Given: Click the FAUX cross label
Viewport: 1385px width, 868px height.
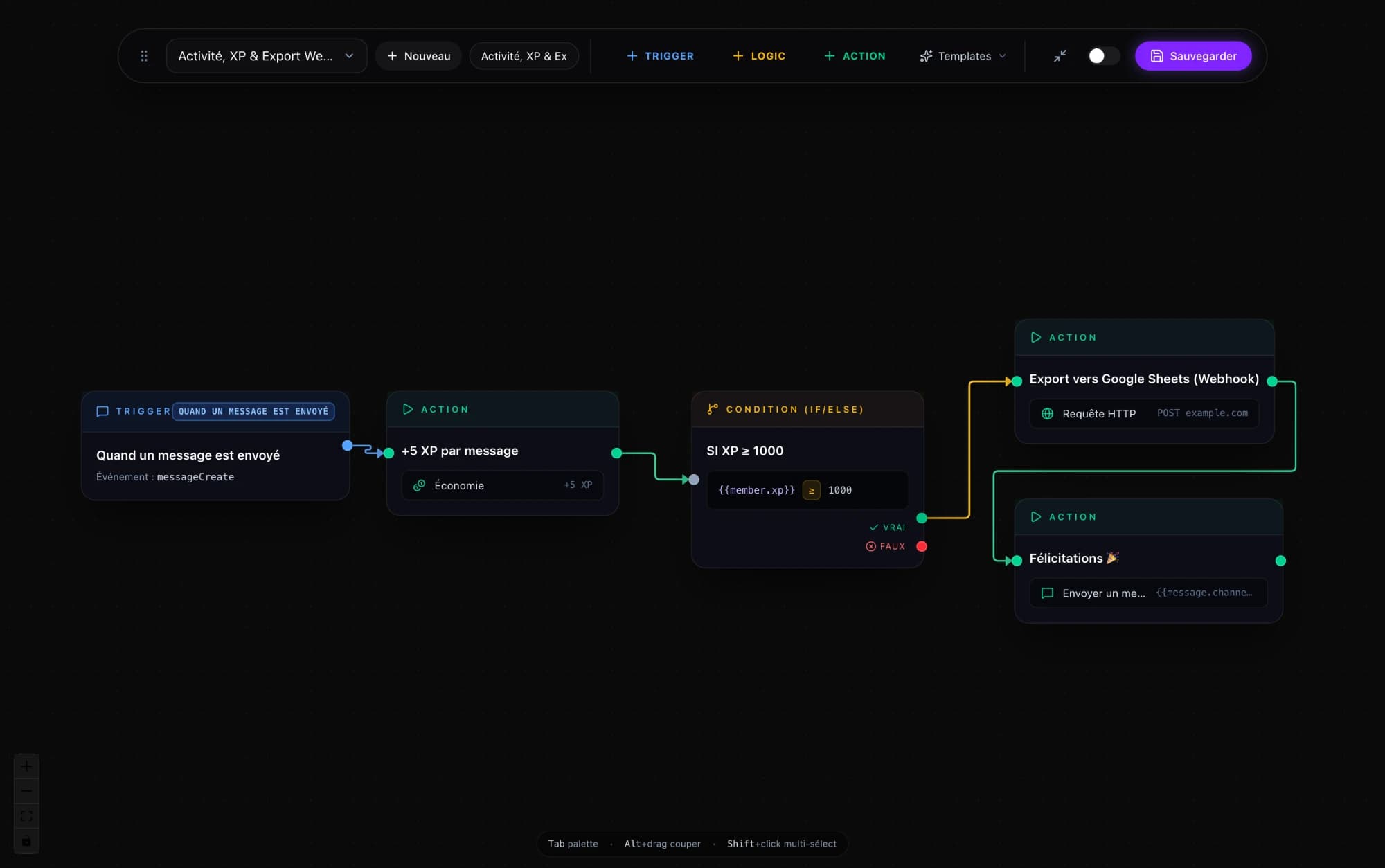Looking at the screenshot, I should point(885,546).
